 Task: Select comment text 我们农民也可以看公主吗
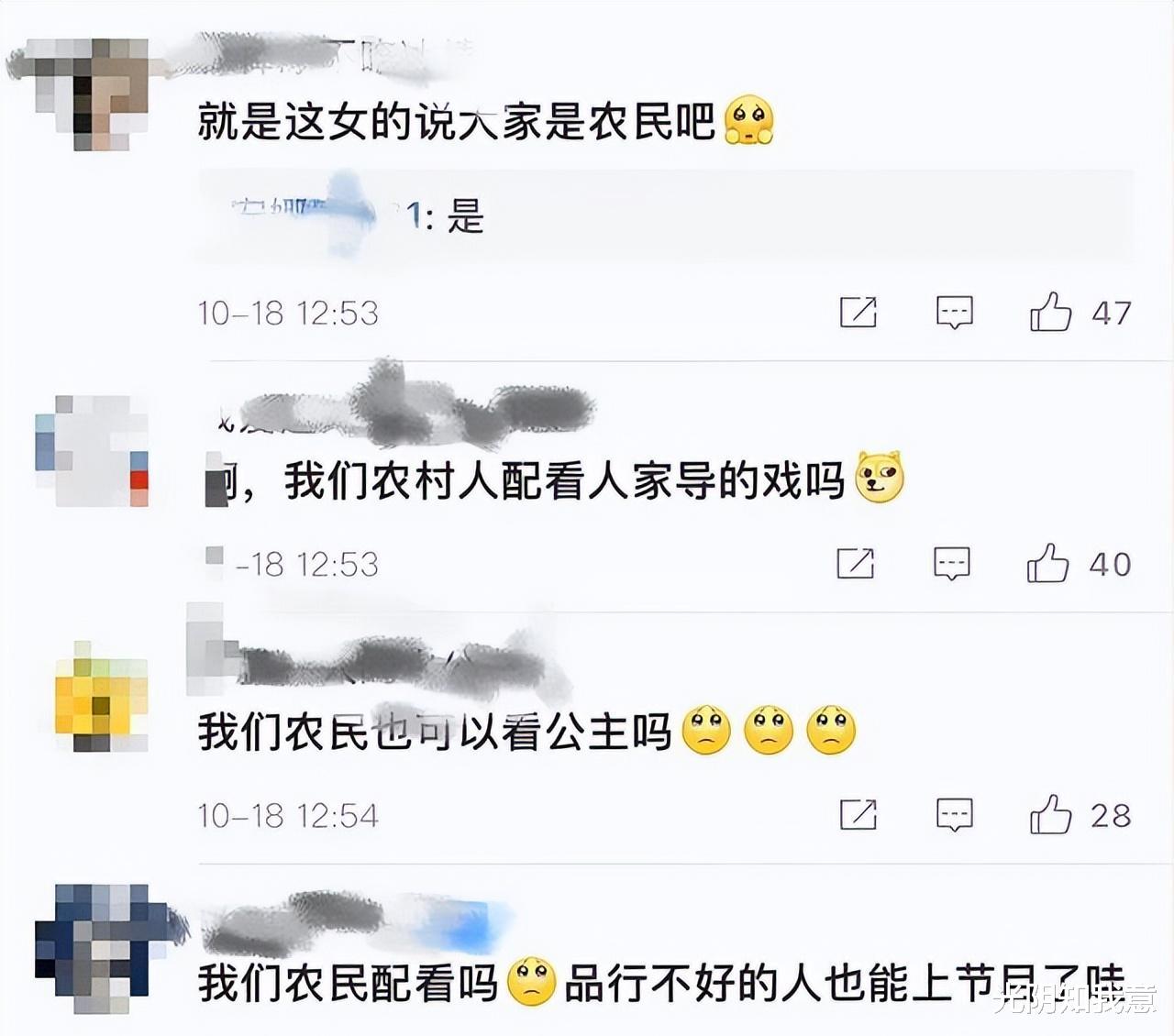[x=436, y=732]
